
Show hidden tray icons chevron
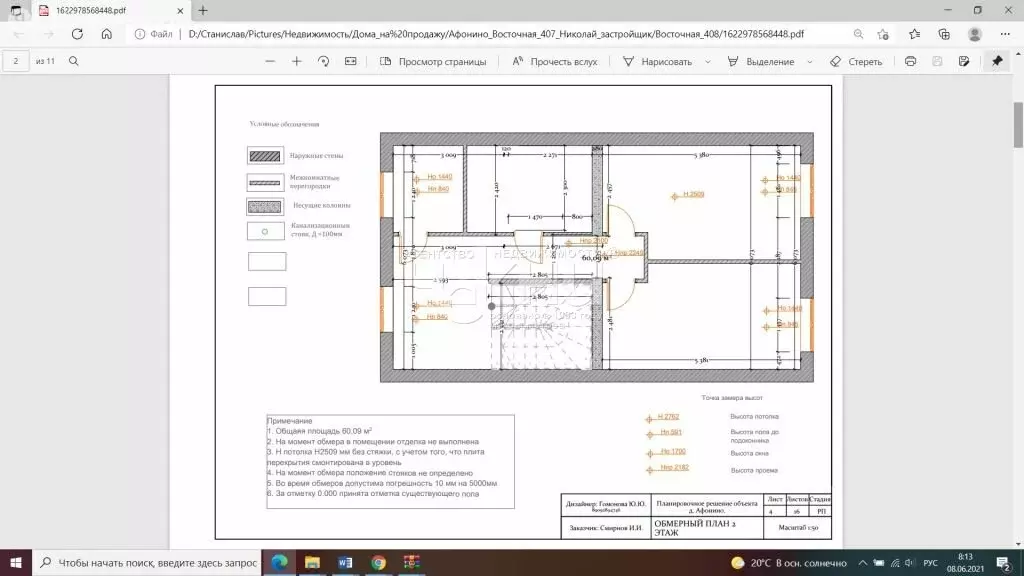[863, 562]
